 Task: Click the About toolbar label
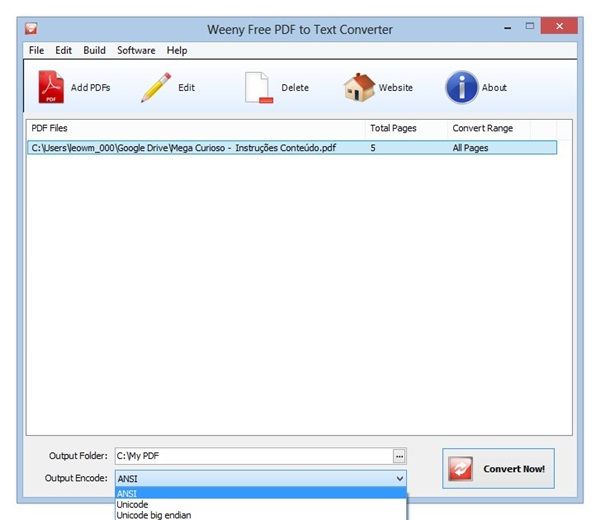pyautogui.click(x=494, y=88)
